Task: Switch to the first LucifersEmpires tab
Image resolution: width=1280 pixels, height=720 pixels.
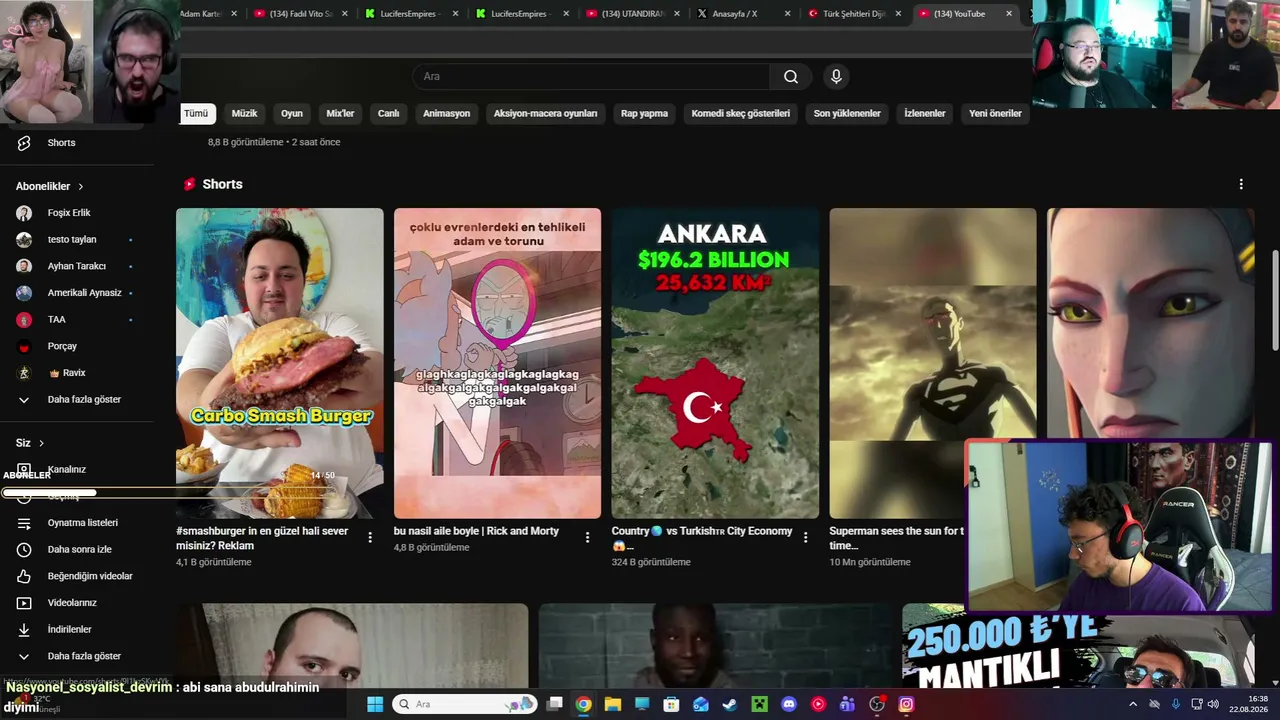Action: 412,14
